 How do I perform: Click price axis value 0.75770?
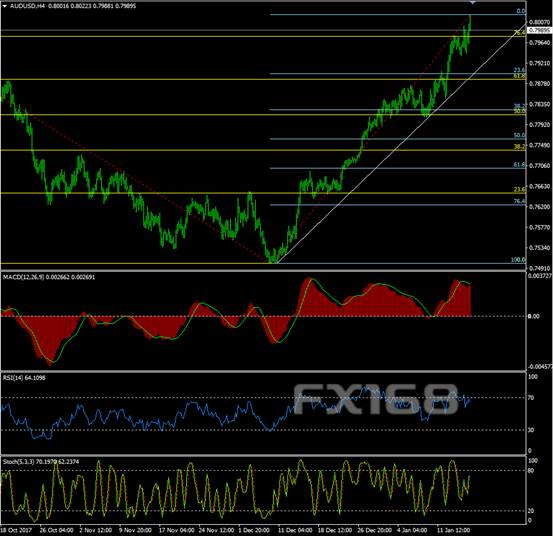pyautogui.click(x=540, y=227)
